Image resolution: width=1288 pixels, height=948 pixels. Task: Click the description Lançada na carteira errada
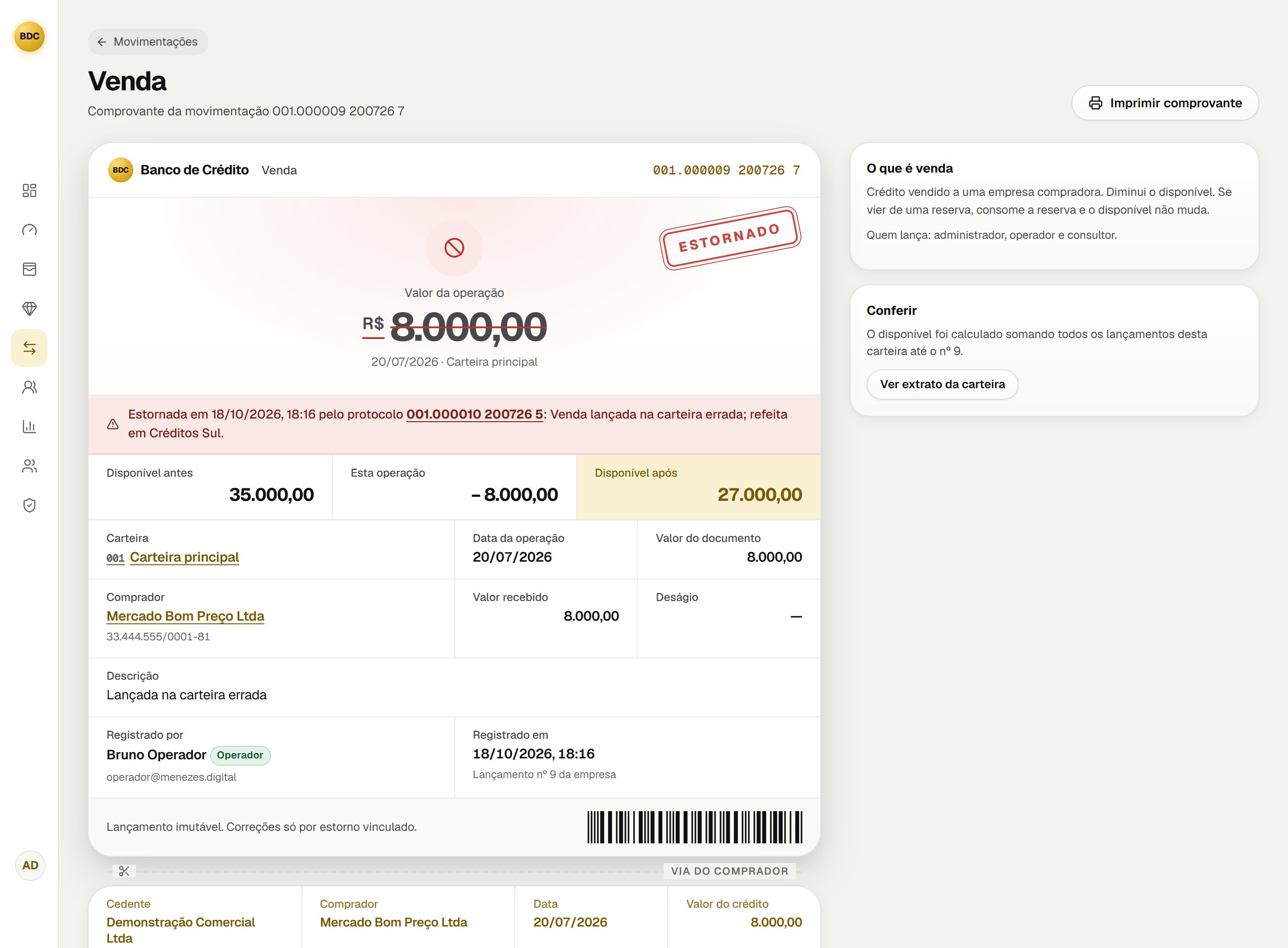tap(186, 695)
